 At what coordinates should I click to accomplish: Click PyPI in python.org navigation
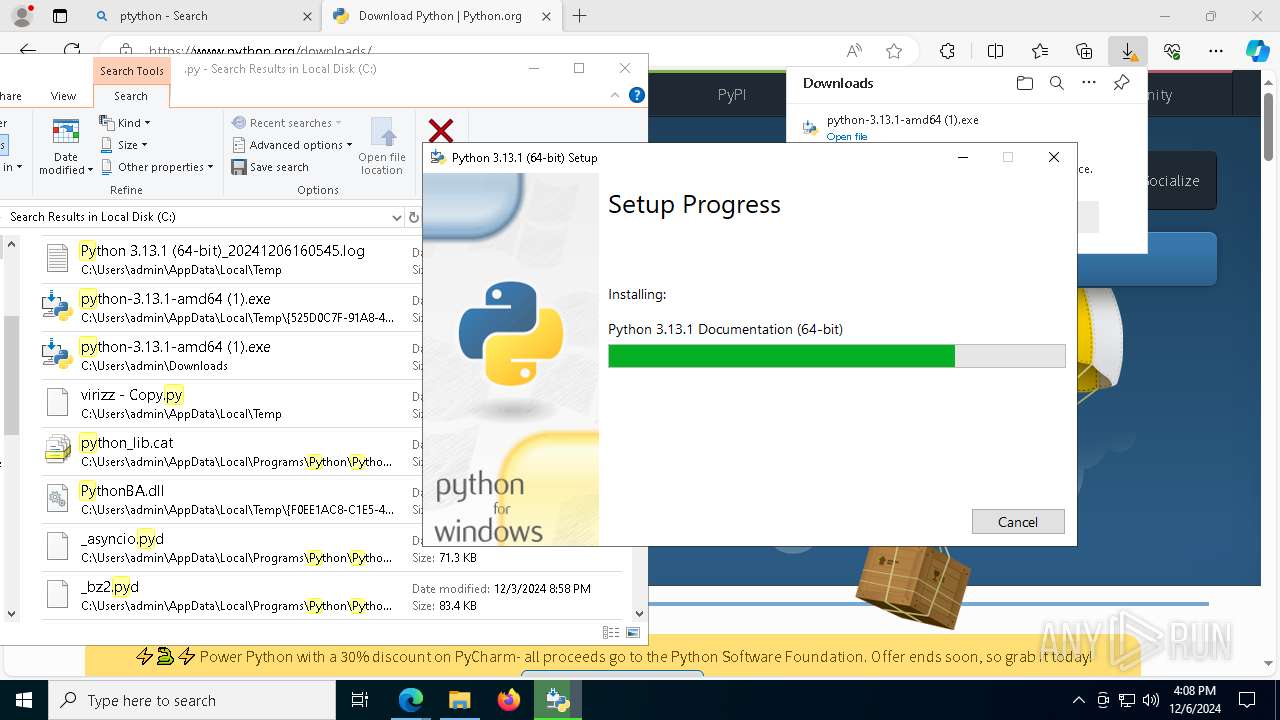coord(732,95)
